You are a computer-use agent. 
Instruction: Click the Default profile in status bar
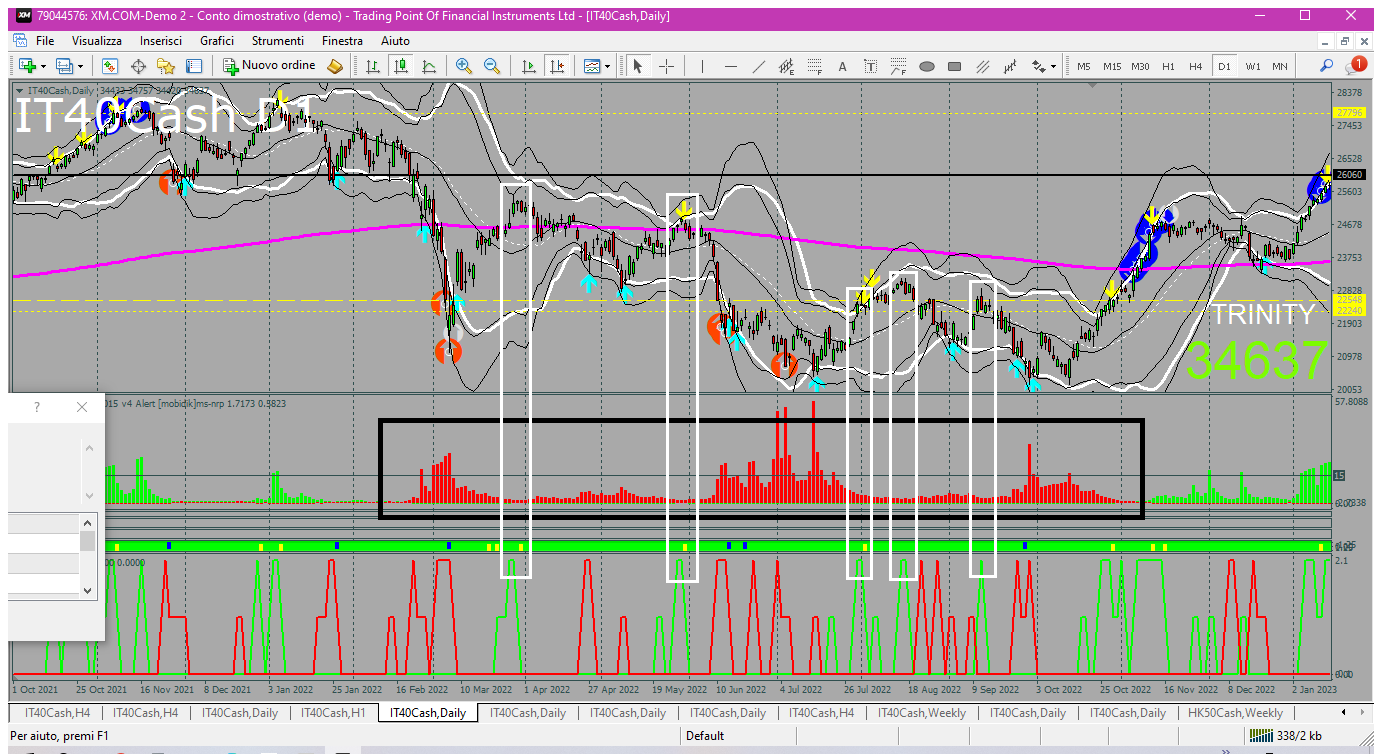(705, 736)
